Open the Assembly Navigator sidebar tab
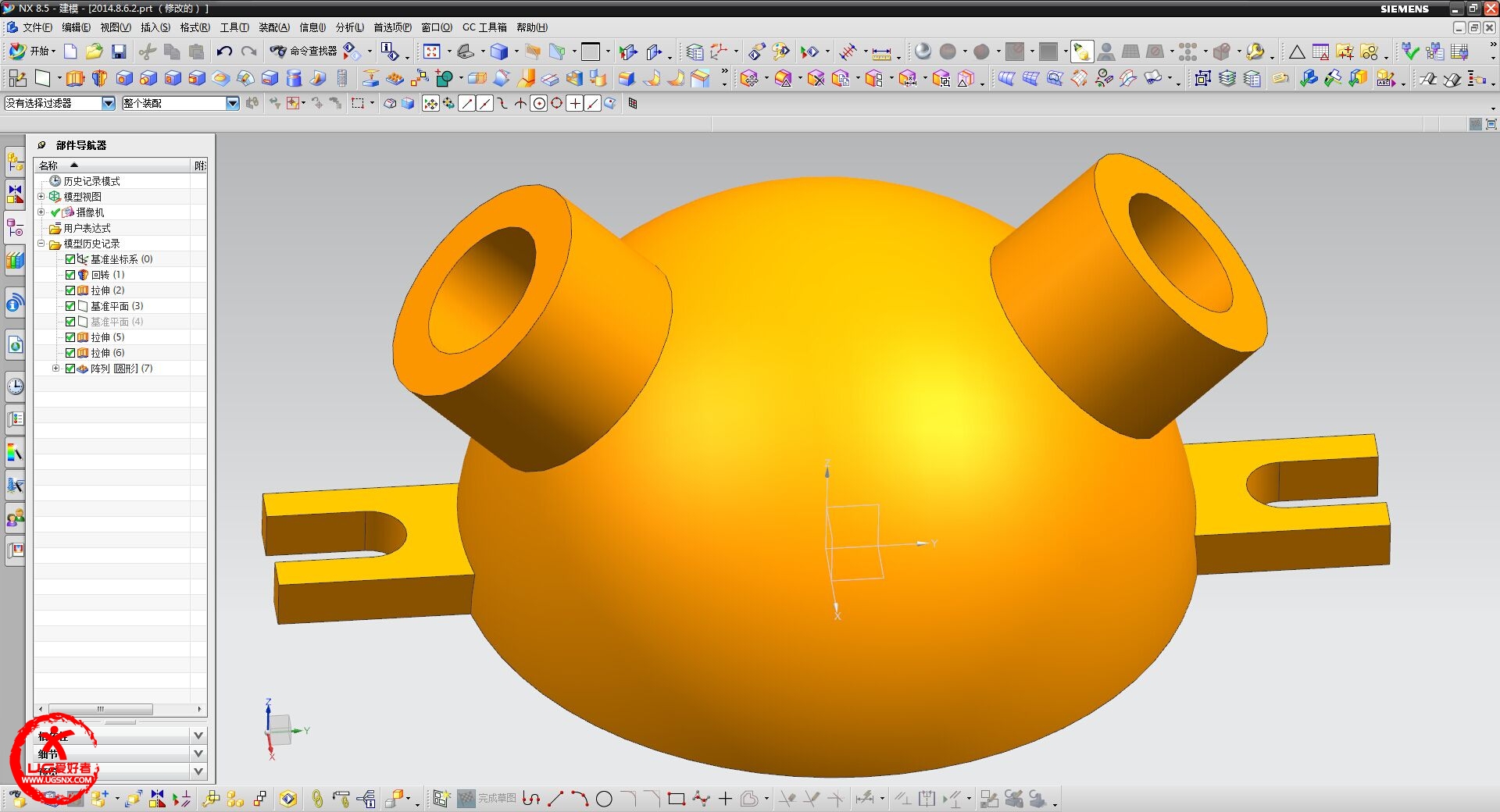Screen dimensions: 1500x812 pos(15,162)
